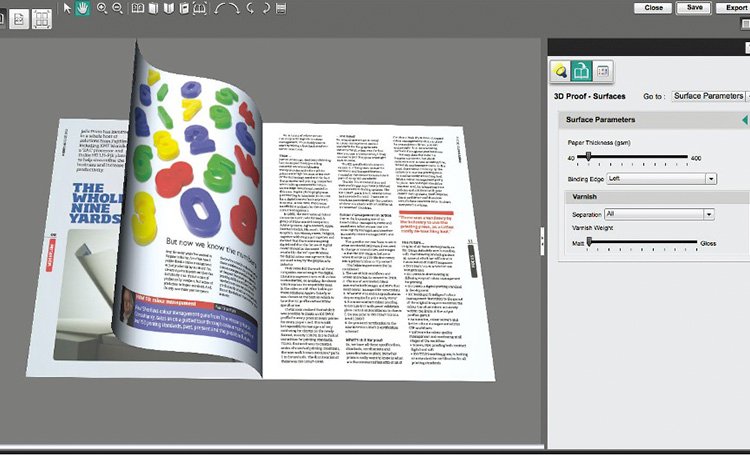The image size is (750, 455).
Task: Open the third grid panel icon
Action: (602, 70)
